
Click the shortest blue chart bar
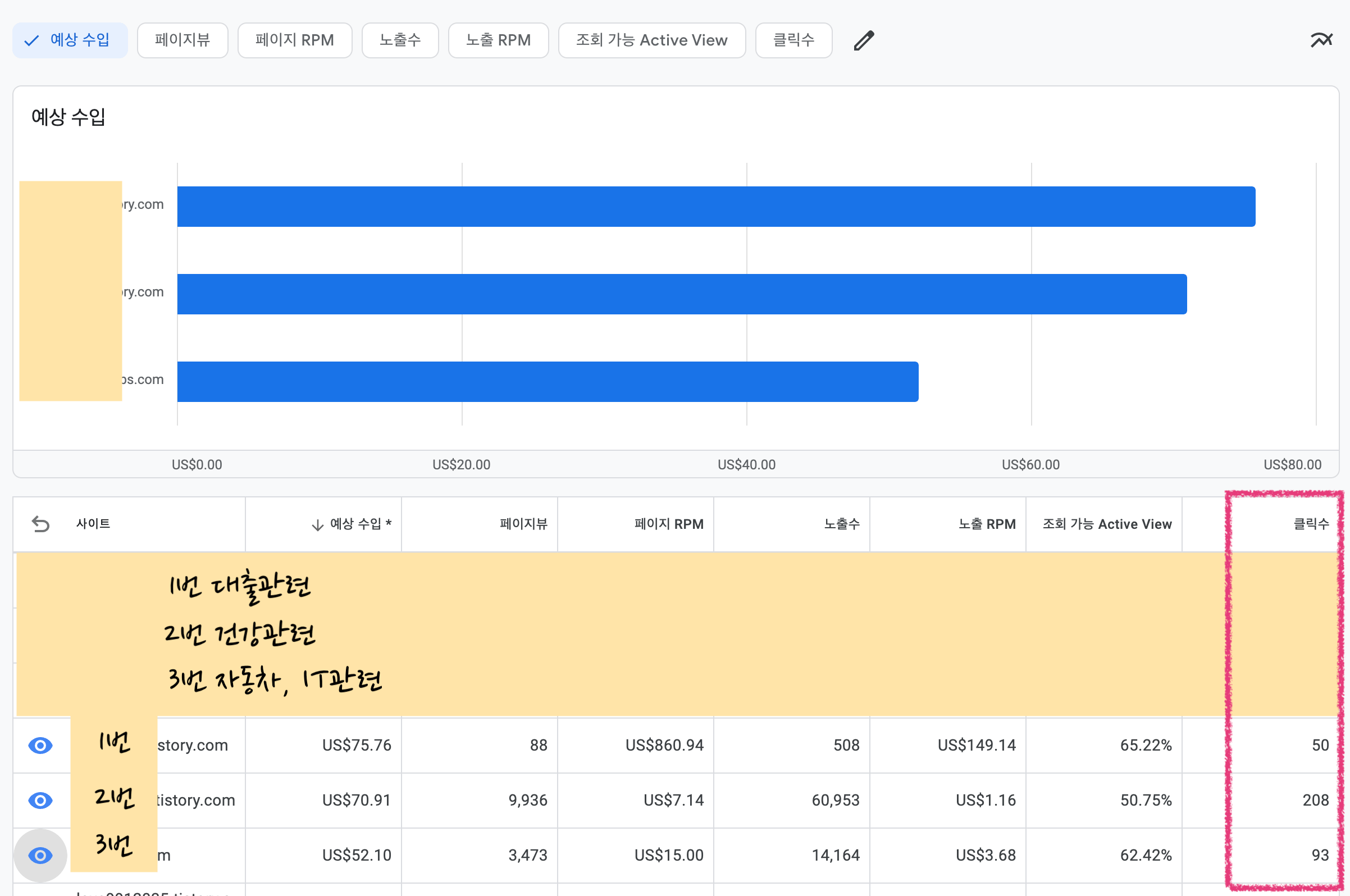point(548,381)
